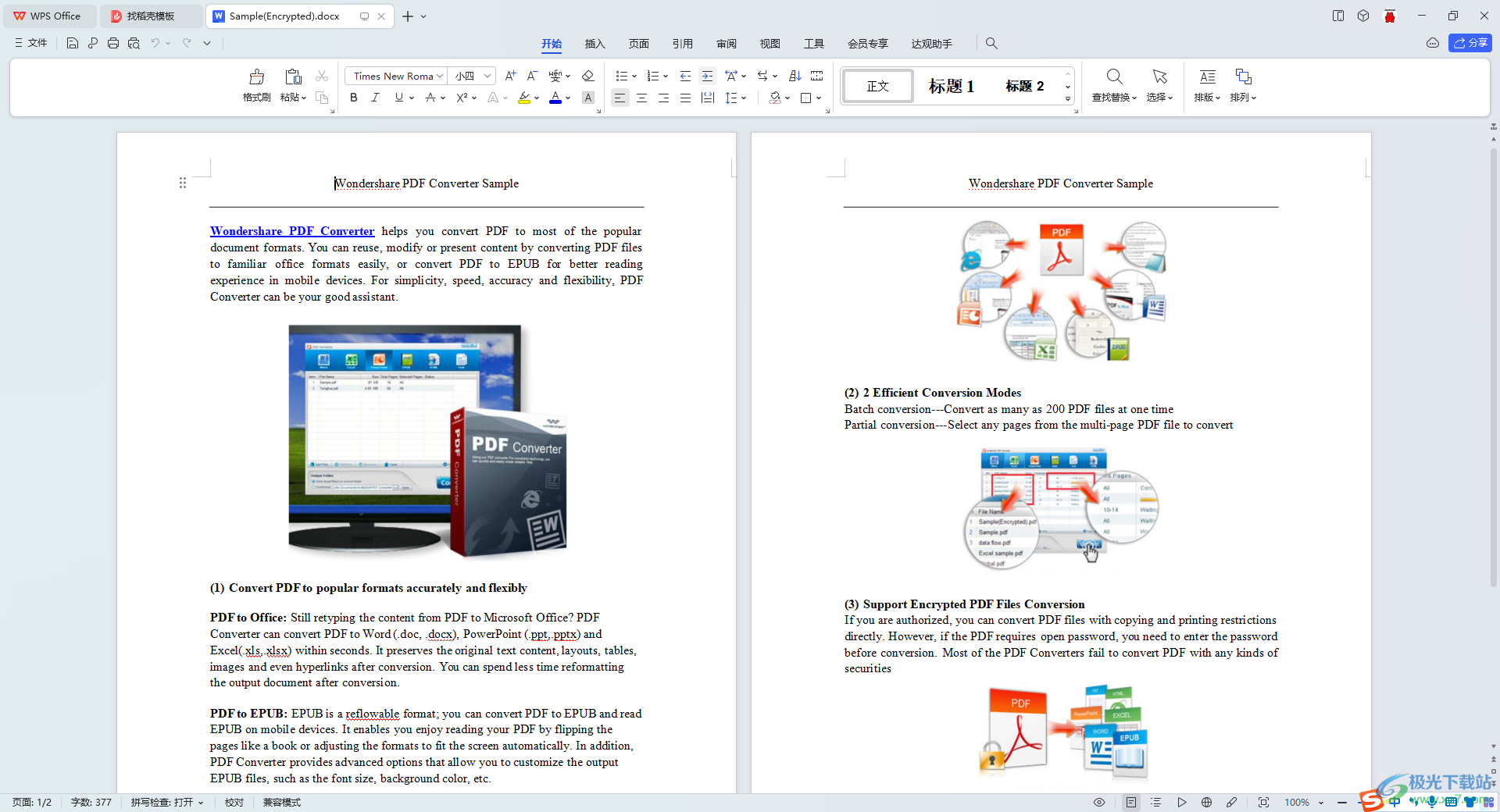
Task: Click the Select cursor icon
Action: tap(1160, 77)
